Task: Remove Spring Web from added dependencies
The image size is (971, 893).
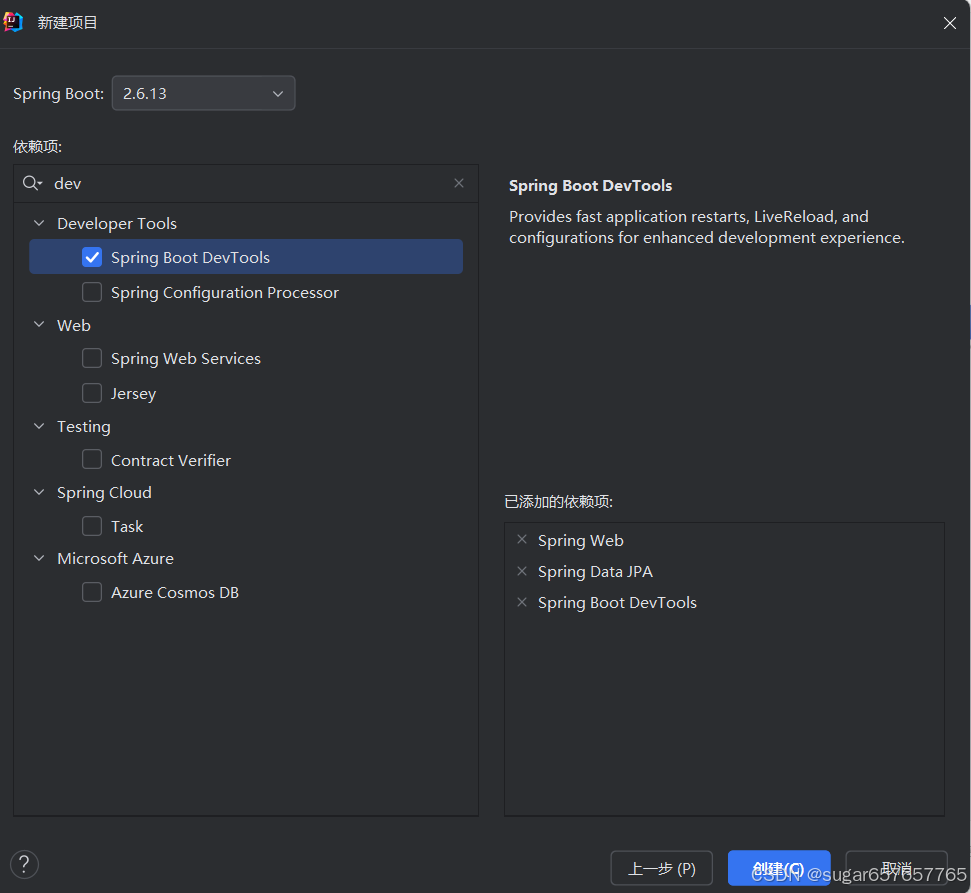Action: click(522, 540)
